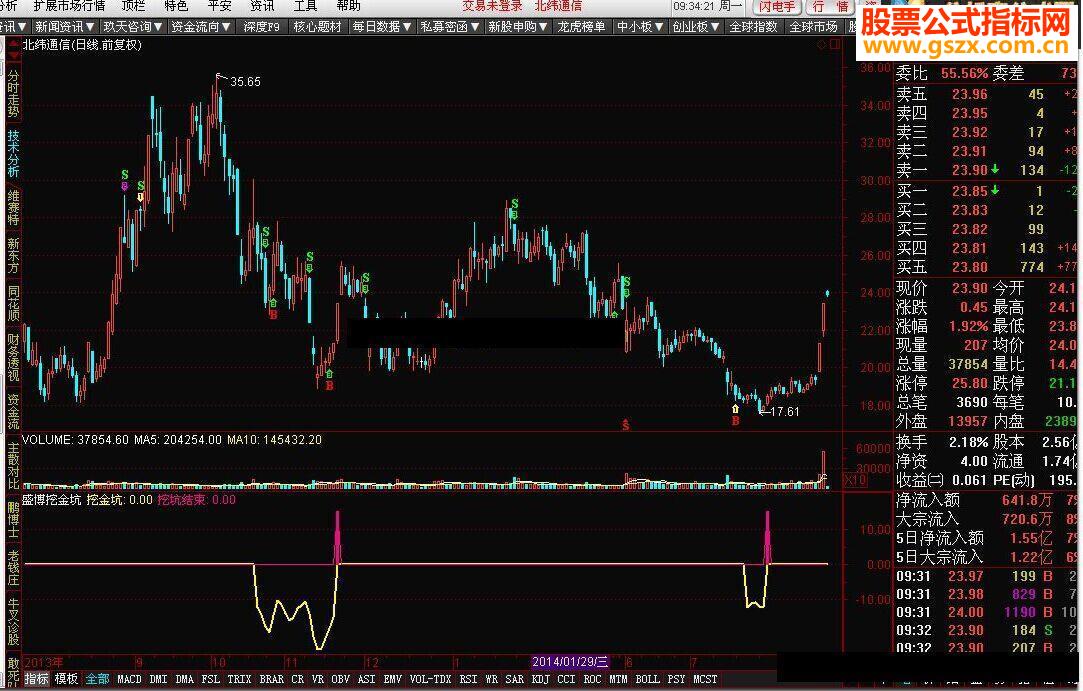Expand the 新股申购 dropdown
The height and width of the screenshot is (691, 1083).
click(518, 27)
